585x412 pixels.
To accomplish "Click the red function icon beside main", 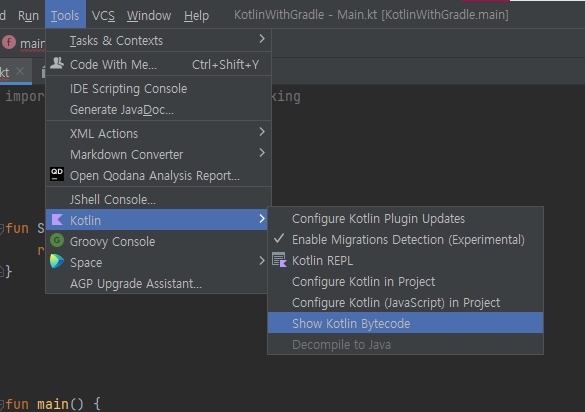I will click(x=9, y=42).
